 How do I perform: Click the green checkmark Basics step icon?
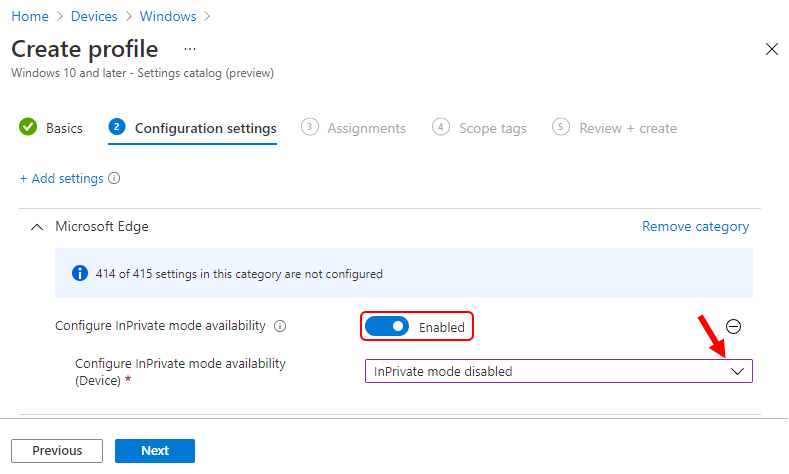click(x=28, y=127)
